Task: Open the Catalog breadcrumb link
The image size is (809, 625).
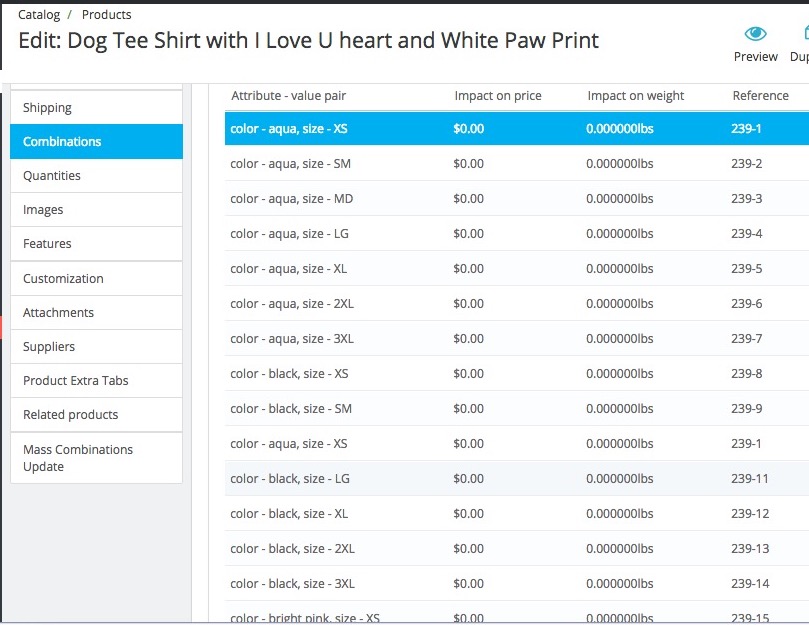Action: 39,14
